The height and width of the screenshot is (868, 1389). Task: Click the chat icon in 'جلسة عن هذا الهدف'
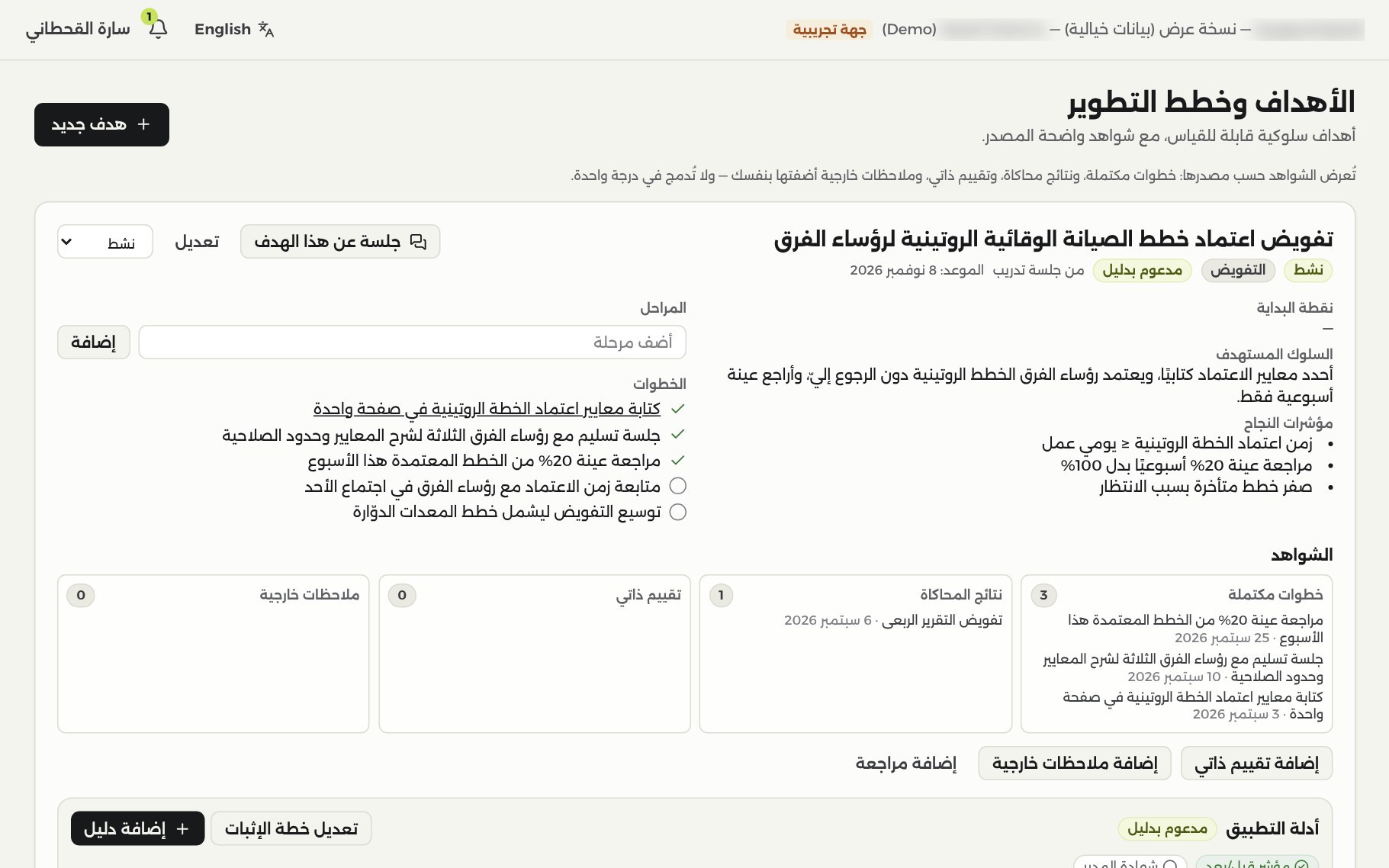coord(418,242)
